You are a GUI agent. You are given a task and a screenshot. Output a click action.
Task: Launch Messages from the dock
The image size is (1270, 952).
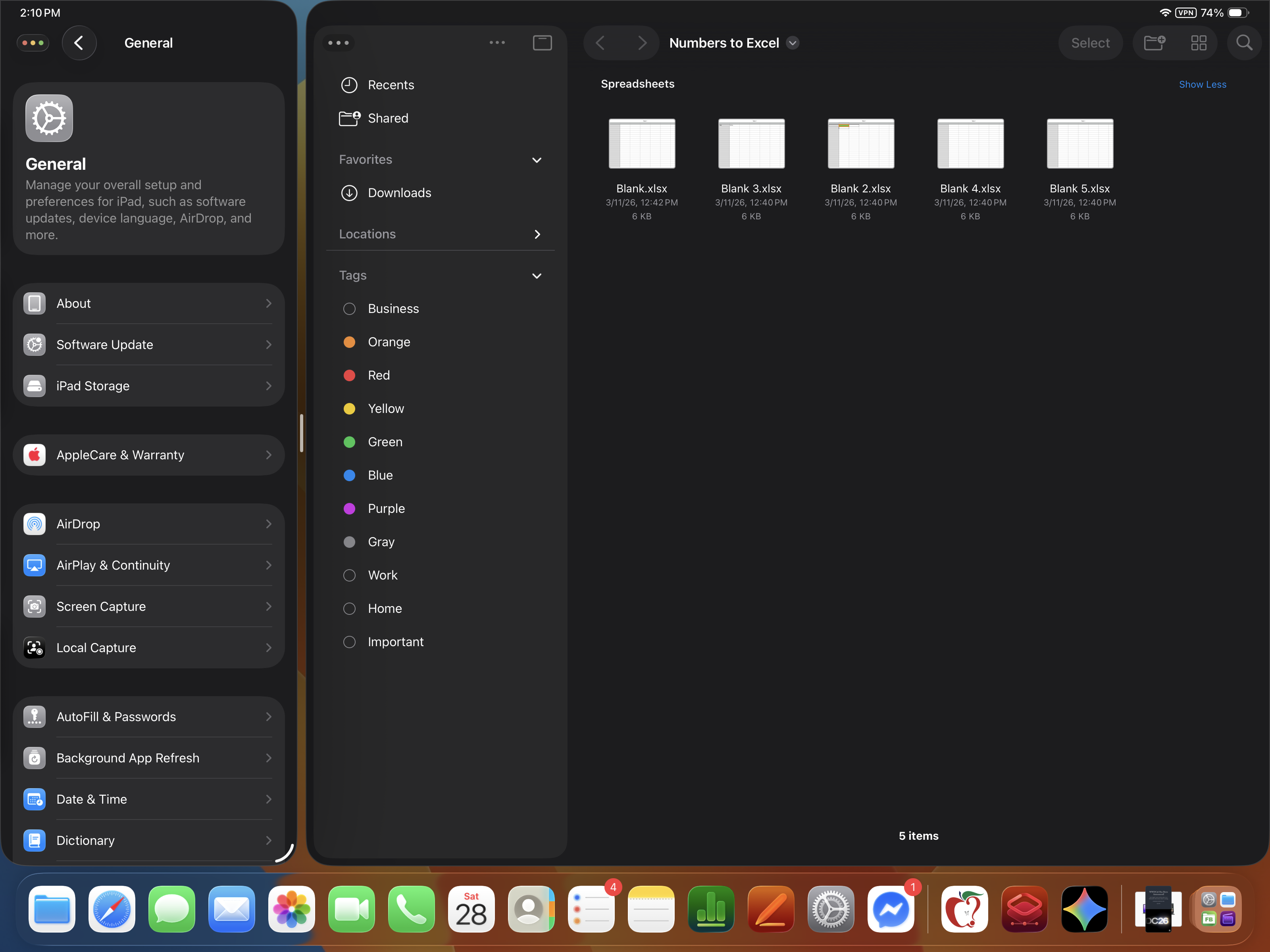pos(172,910)
